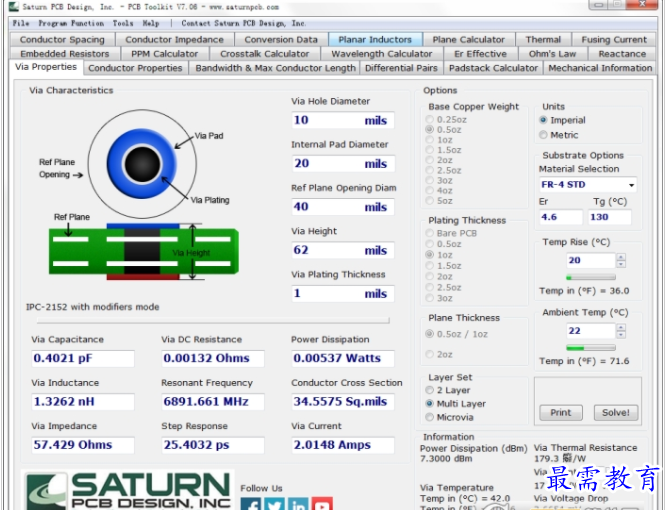Switch to PPM Calculator tab
The image size is (668, 510).
pos(165,54)
